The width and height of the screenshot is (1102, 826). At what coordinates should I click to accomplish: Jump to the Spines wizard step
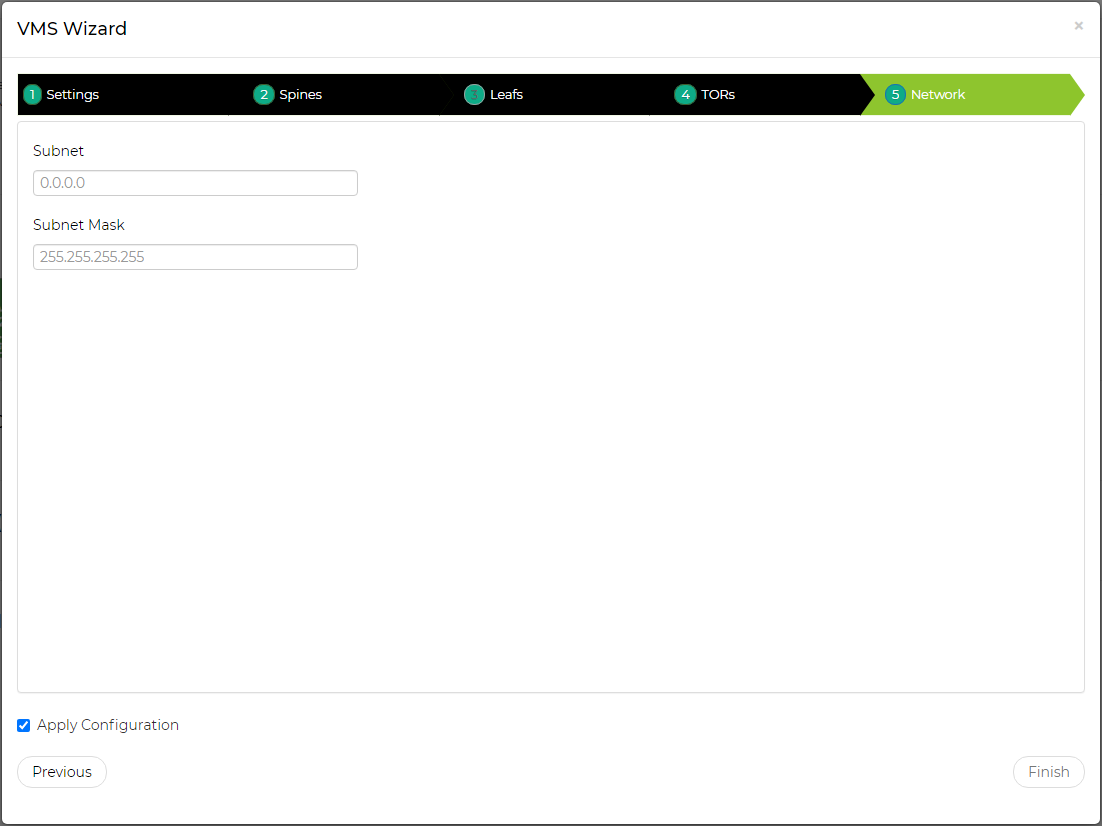(x=301, y=95)
